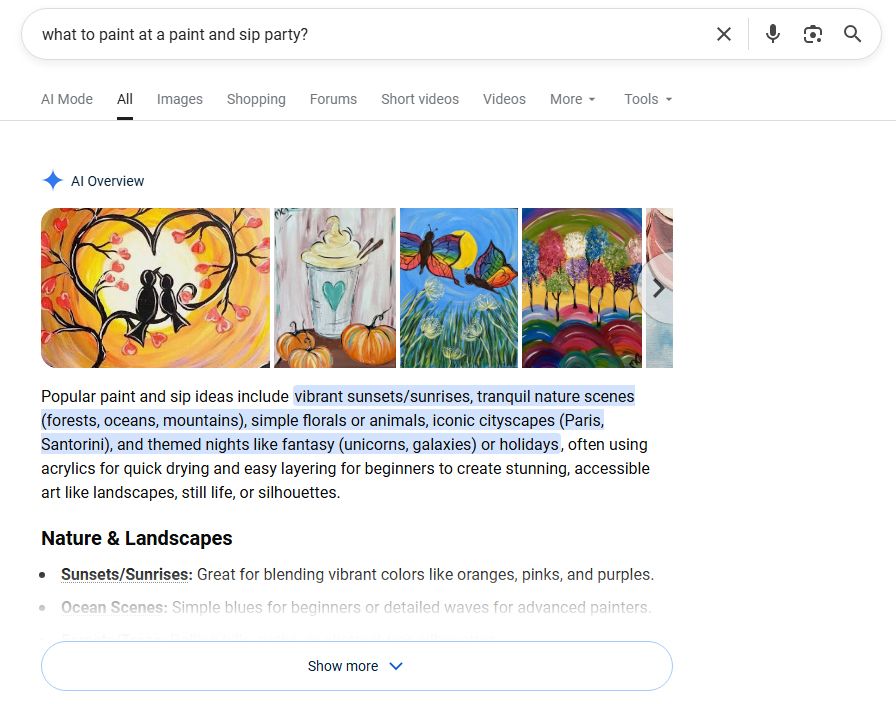Switch to the AI Mode tab
The width and height of the screenshot is (896, 704).
[67, 99]
